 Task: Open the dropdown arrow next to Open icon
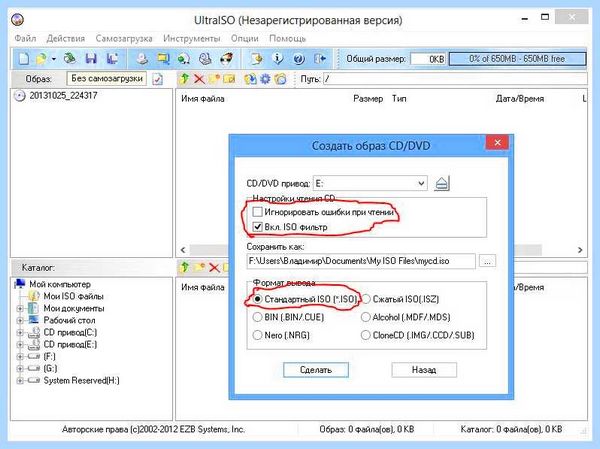point(54,59)
